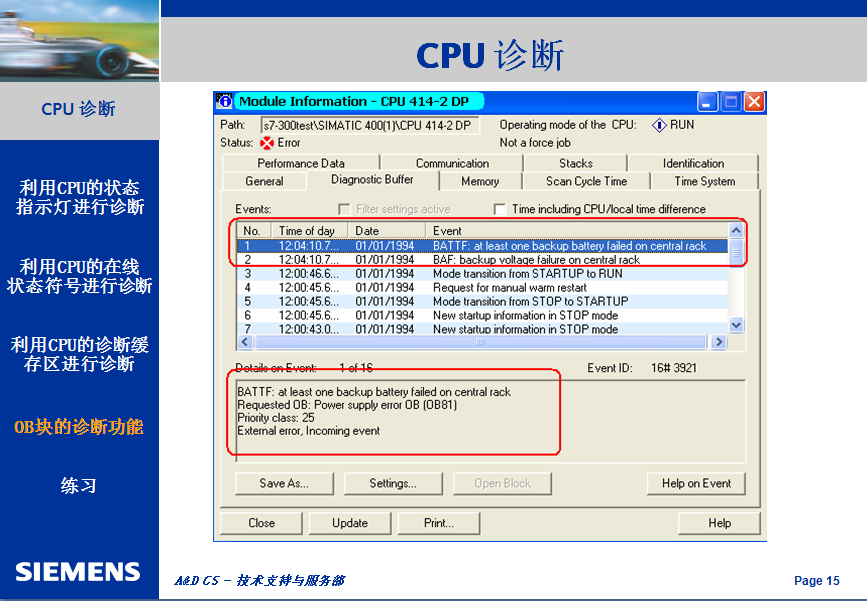Minimize the Module Information window
Image resolution: width=867 pixels, height=601 pixels.
pos(707,102)
